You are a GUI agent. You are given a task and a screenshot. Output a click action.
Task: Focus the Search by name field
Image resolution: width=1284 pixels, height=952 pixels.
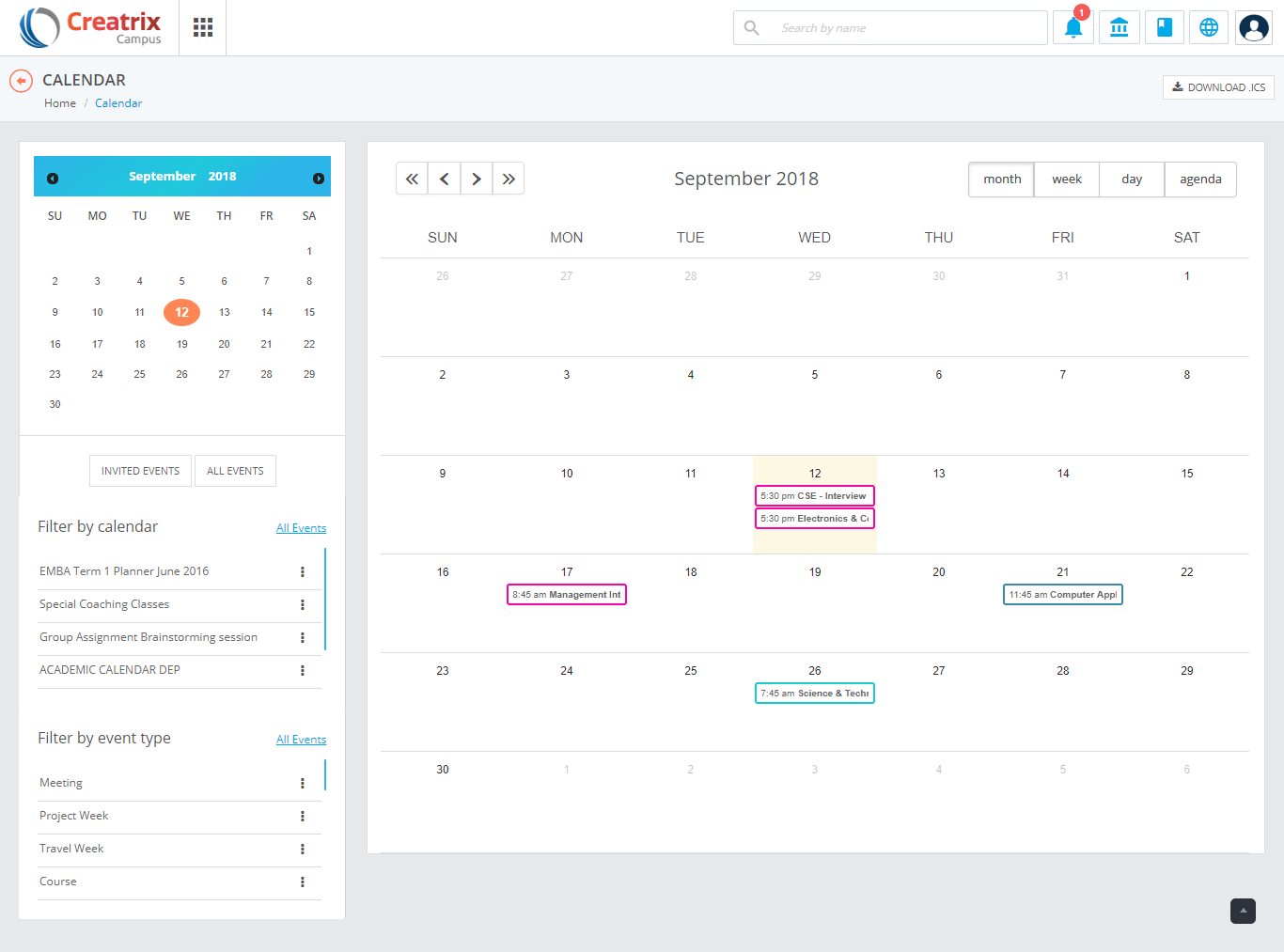(890, 27)
